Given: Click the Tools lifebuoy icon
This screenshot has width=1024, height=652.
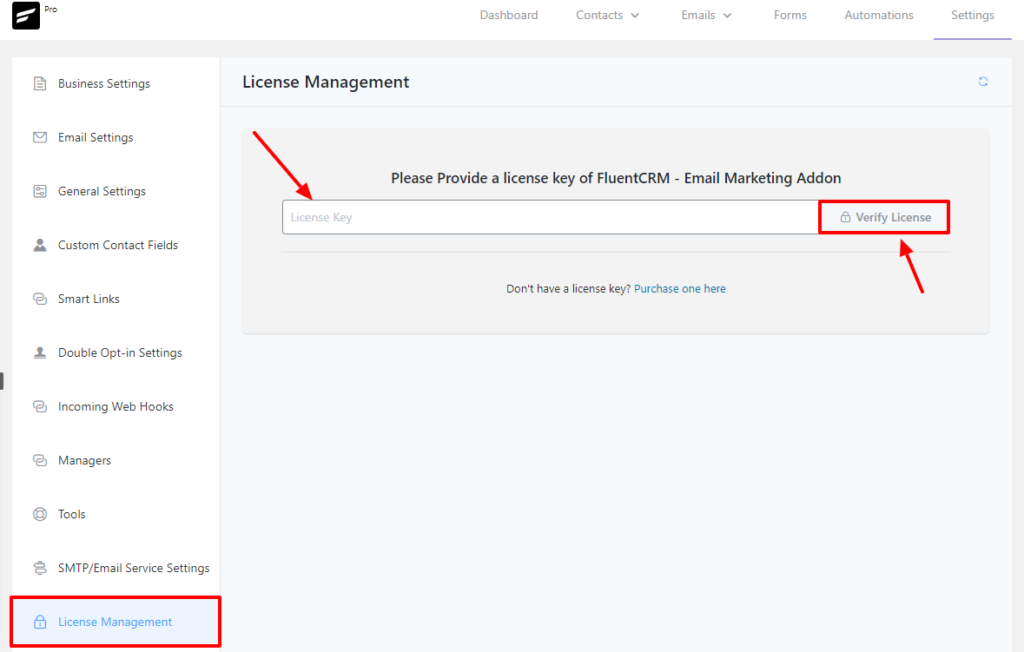Looking at the screenshot, I should pos(40,514).
